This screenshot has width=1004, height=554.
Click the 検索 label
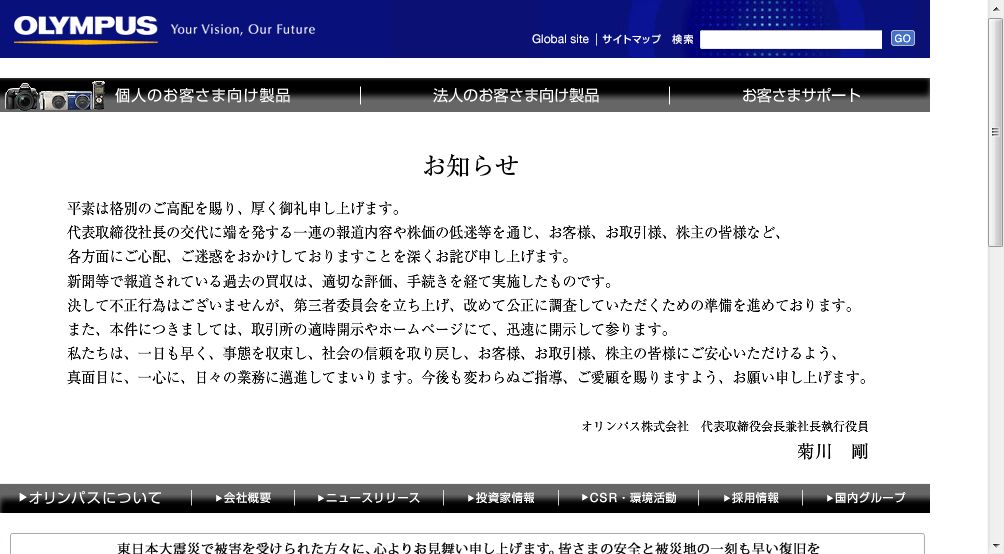coord(683,39)
